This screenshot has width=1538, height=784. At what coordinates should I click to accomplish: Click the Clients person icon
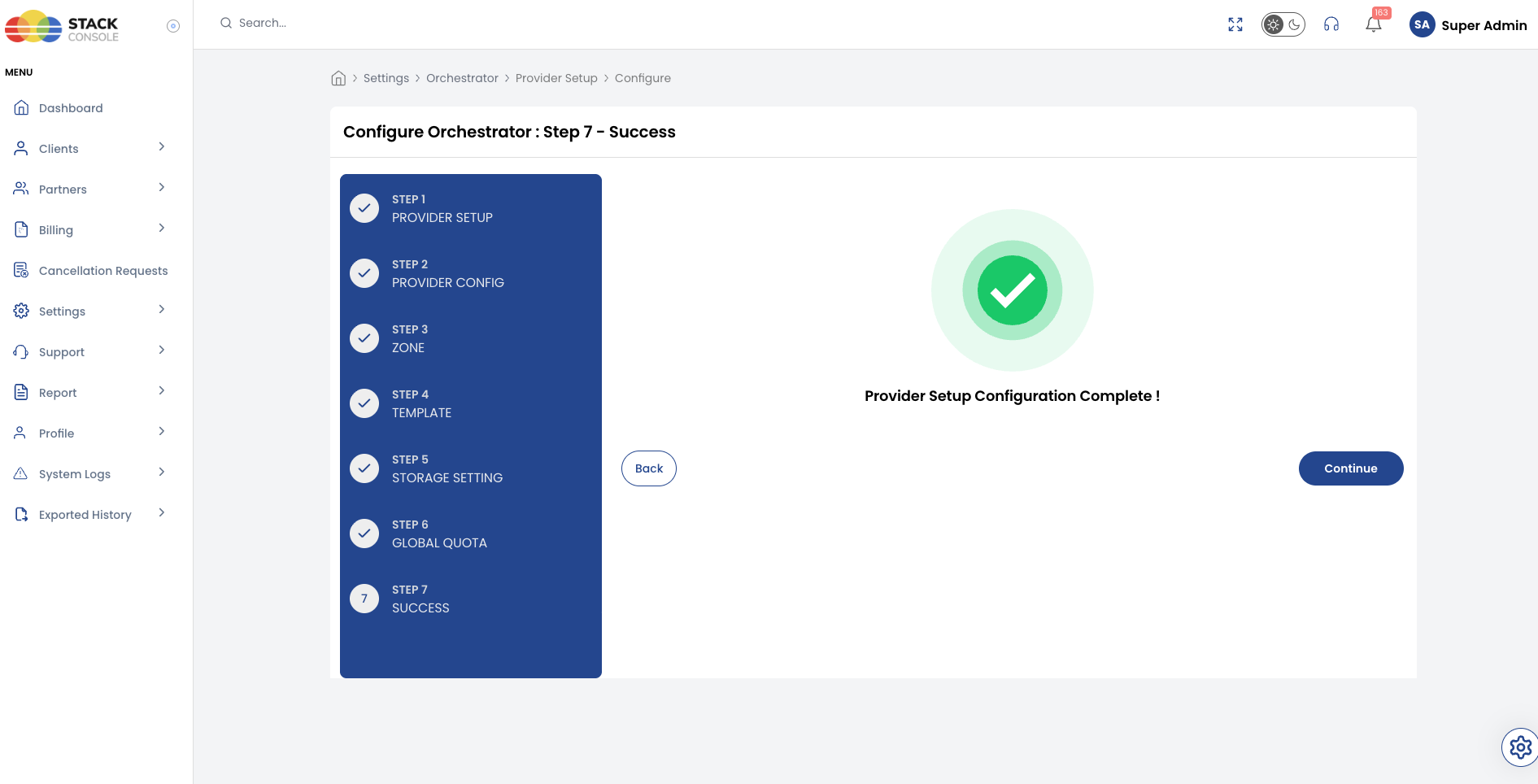click(21, 148)
